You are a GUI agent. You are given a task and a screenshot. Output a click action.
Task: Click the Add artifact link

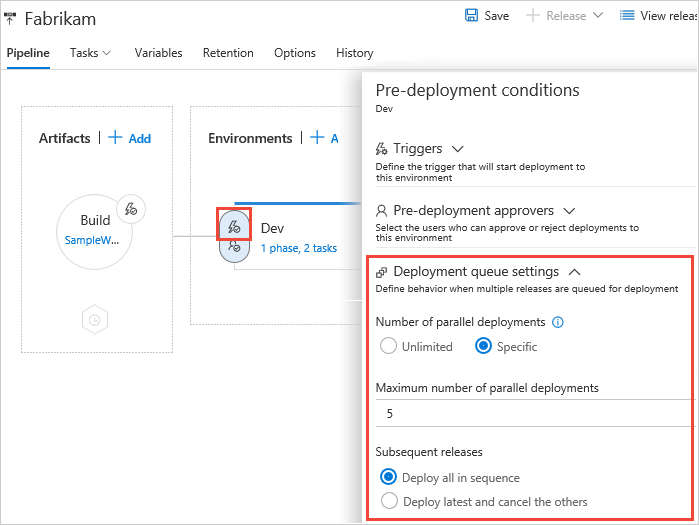click(x=130, y=139)
